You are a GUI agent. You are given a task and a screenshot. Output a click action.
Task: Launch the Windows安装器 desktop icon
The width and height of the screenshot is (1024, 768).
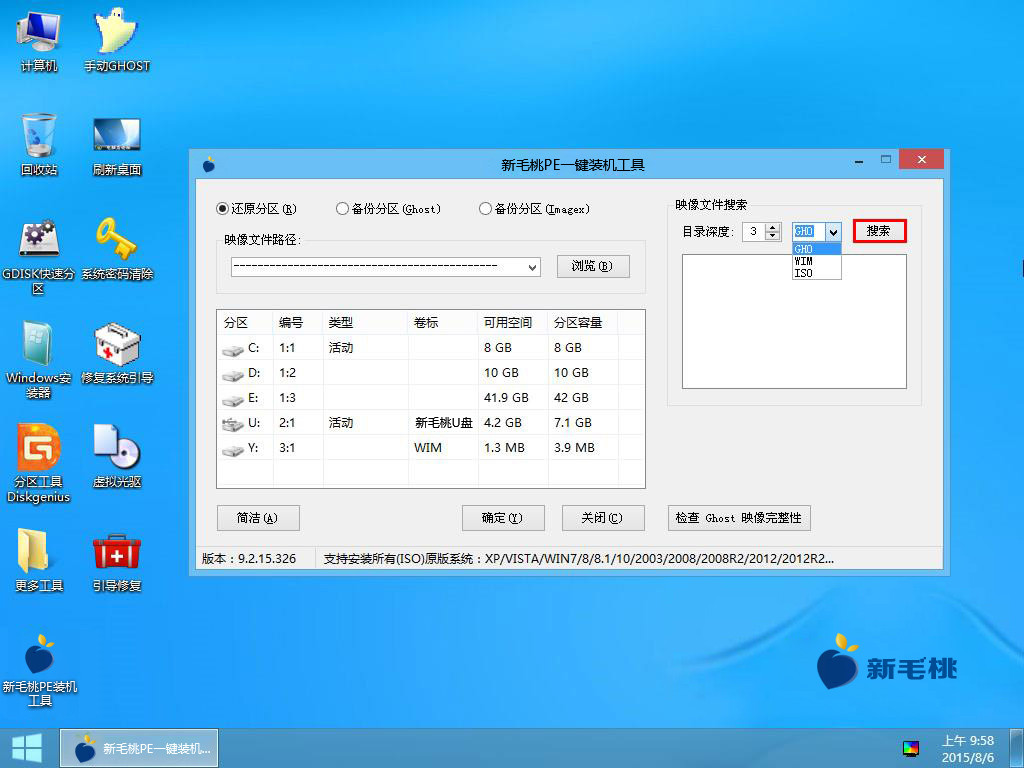pos(39,360)
